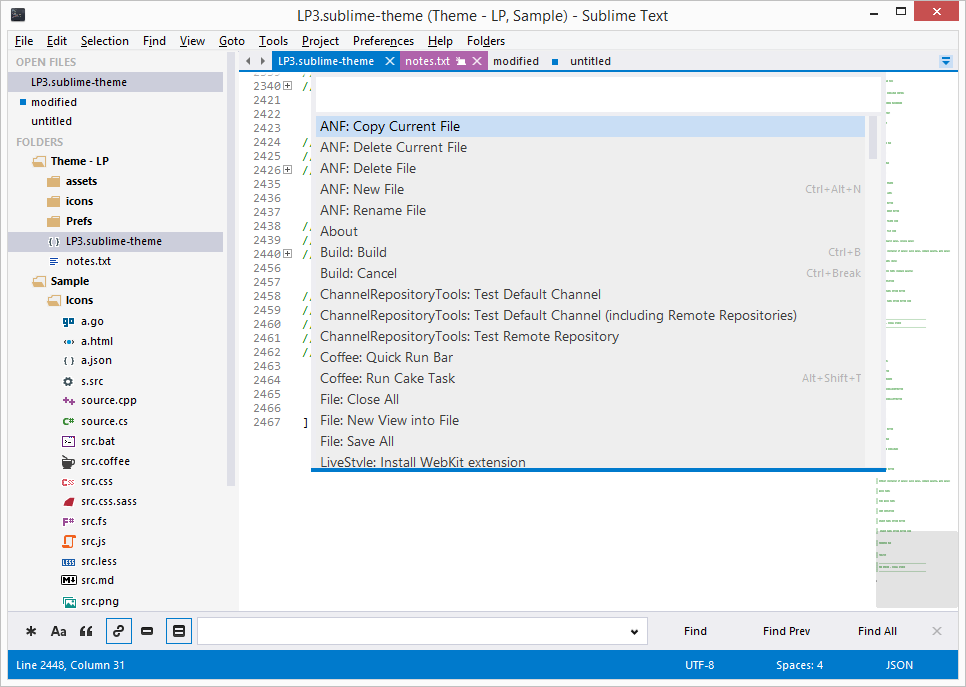Click the Find button

tap(695, 631)
